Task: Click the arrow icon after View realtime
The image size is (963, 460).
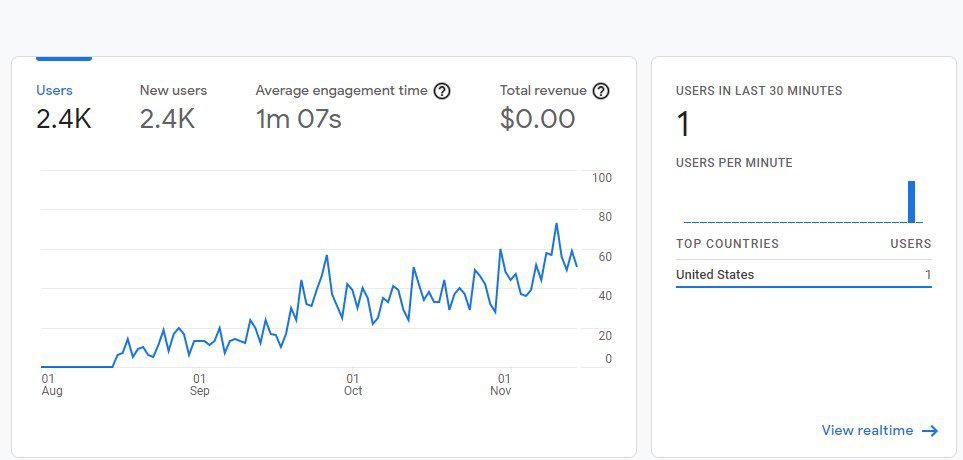Action: (930, 431)
